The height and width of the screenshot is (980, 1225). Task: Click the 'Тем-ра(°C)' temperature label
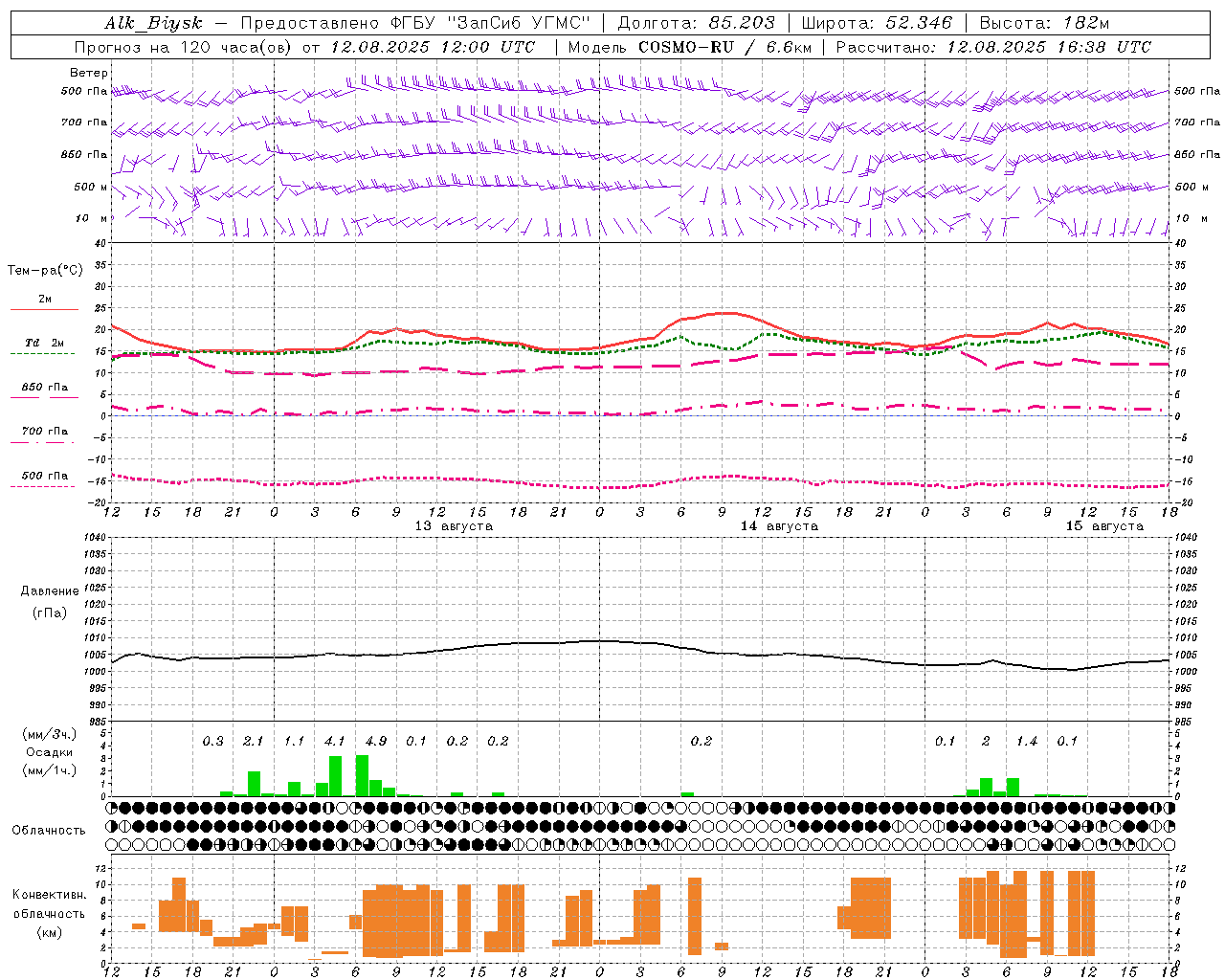coord(45,270)
